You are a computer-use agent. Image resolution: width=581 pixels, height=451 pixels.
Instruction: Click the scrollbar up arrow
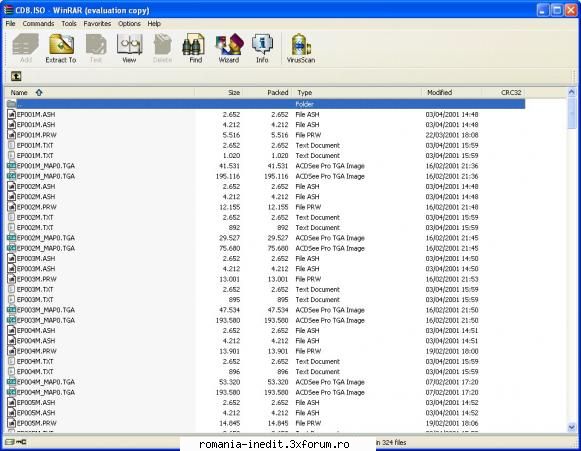click(571, 92)
